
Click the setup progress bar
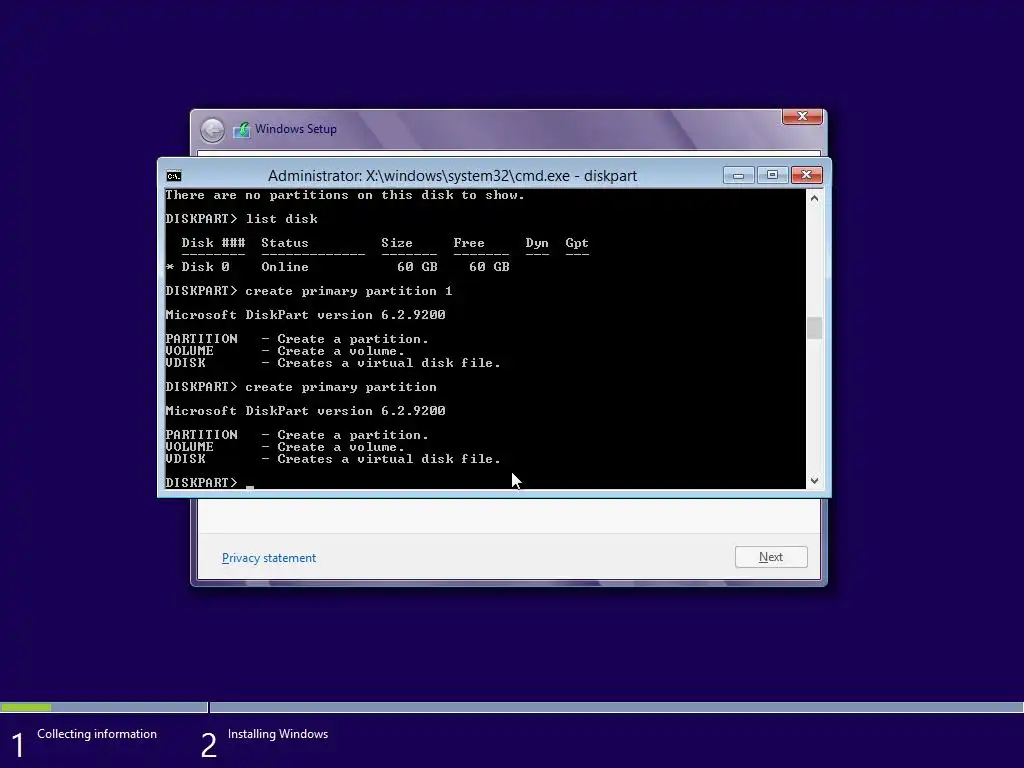pyautogui.click(x=512, y=707)
